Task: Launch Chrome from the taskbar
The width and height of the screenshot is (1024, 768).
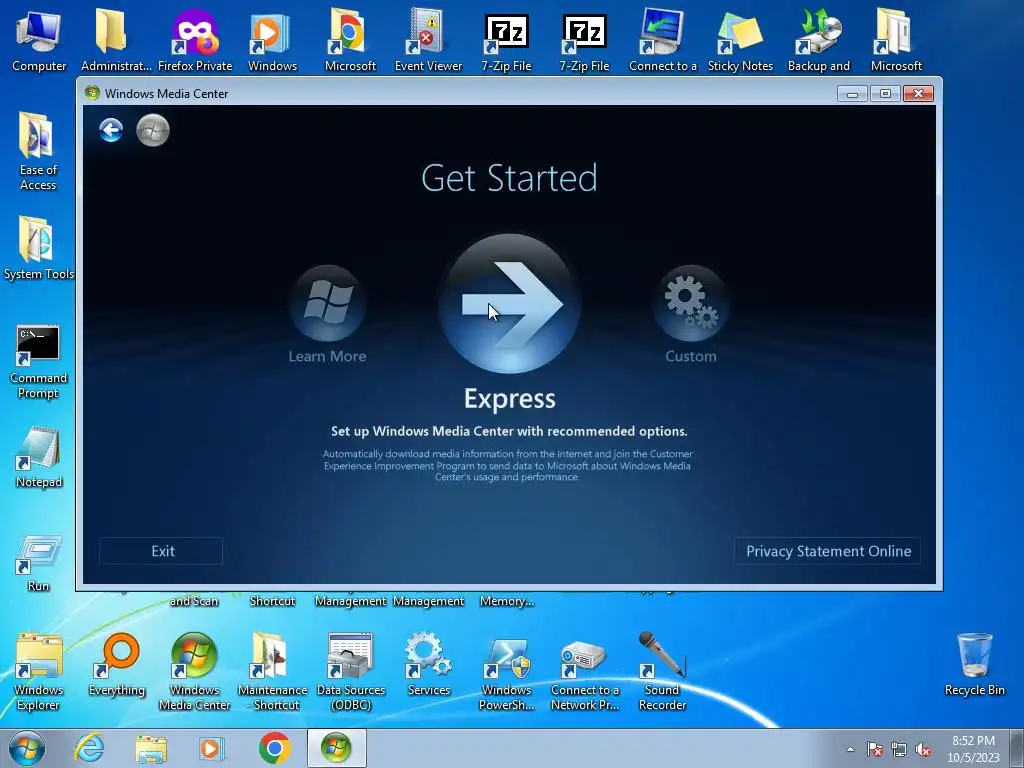Action: point(275,748)
